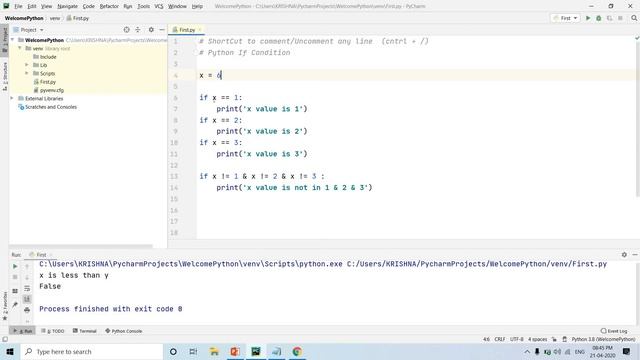640x360 pixels.
Task: Open Cortana circle icon on taskbar
Action: pos(173,351)
